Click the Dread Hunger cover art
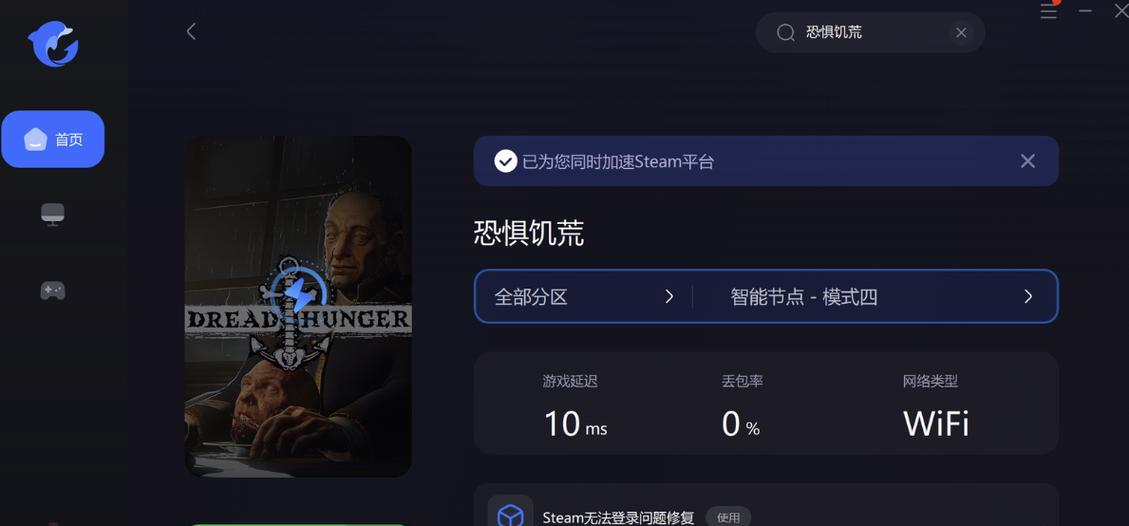 tap(298, 306)
